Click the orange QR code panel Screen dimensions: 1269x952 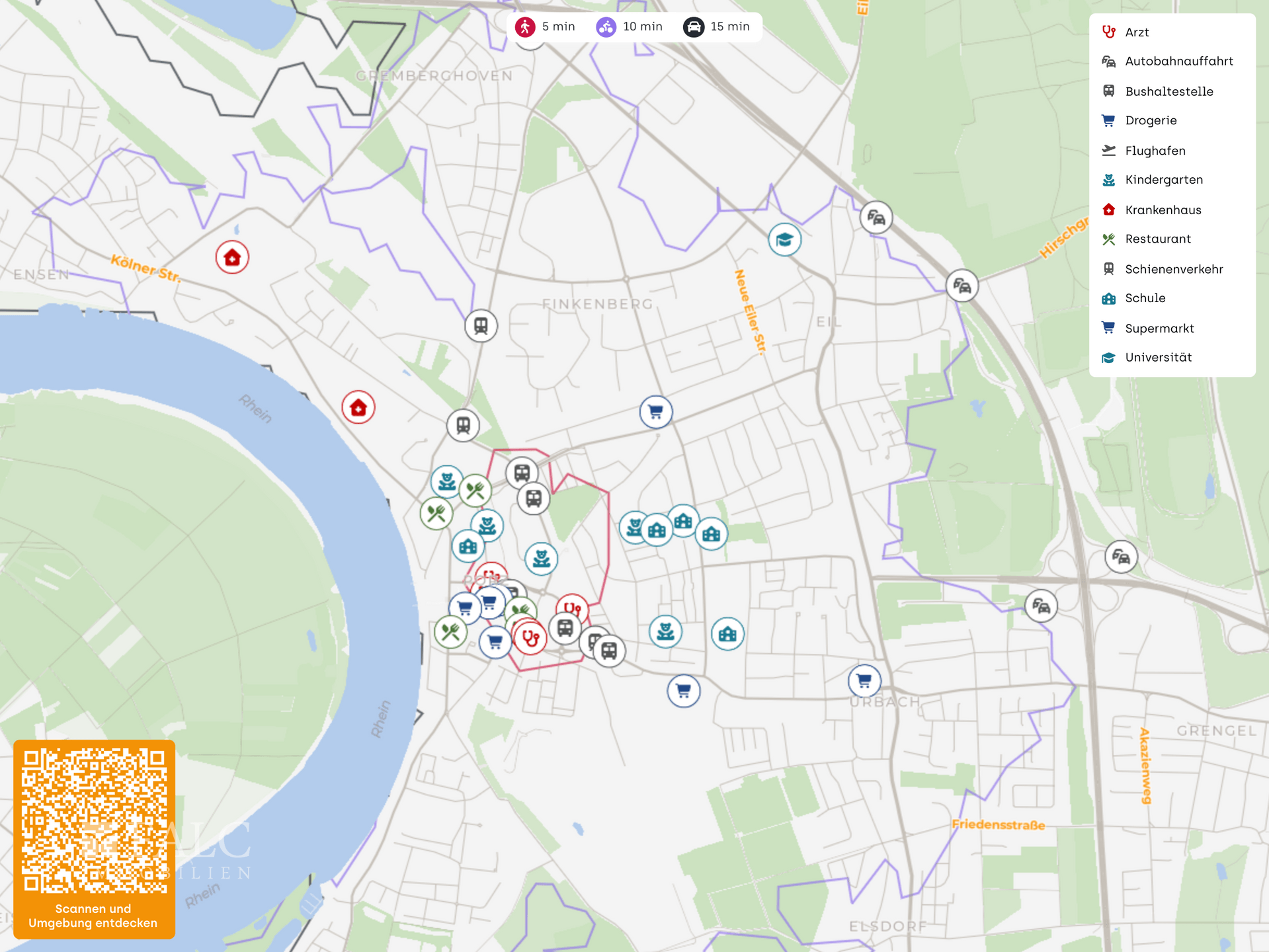click(94, 839)
